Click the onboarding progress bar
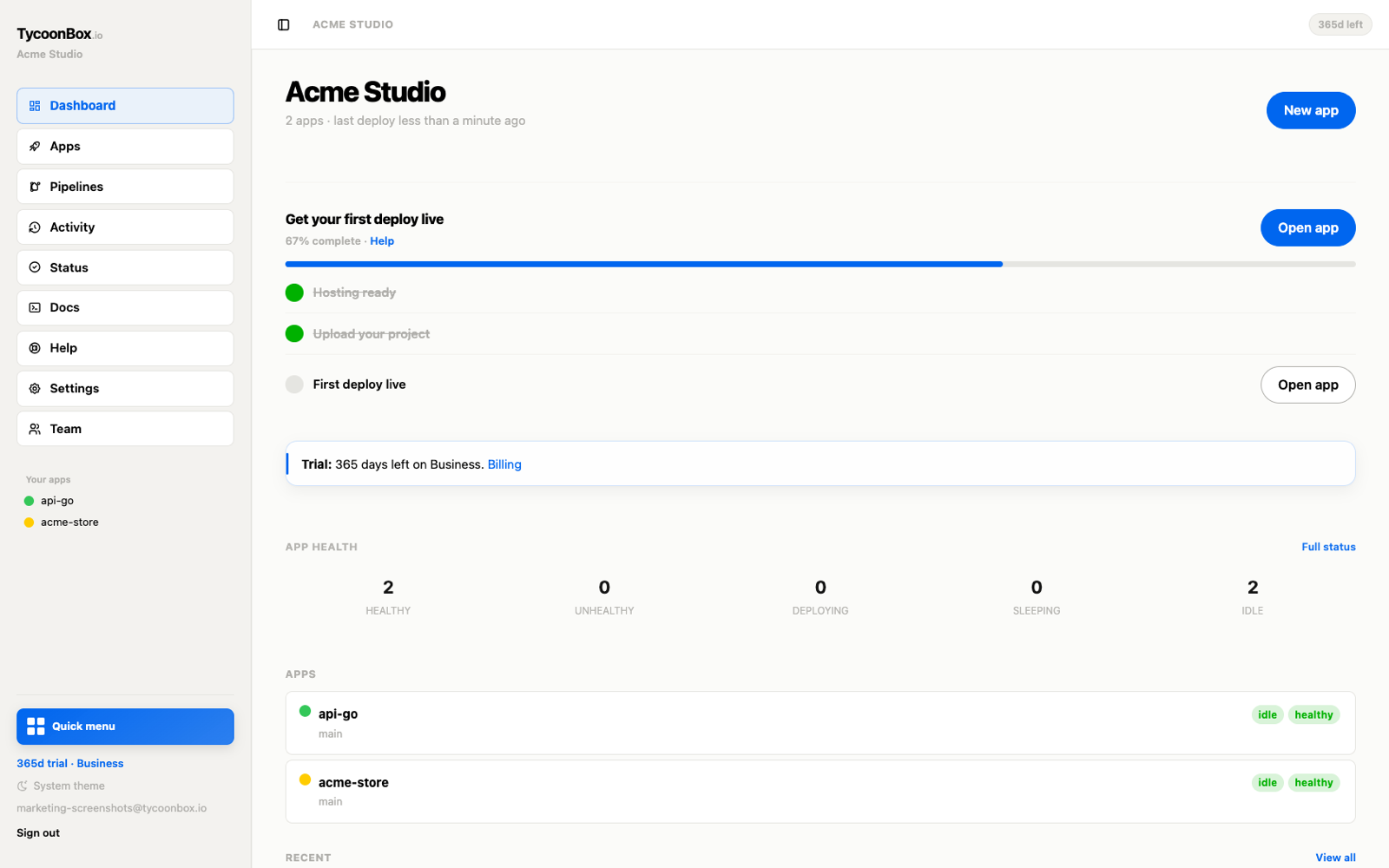This screenshot has height=868, width=1389. 820,264
